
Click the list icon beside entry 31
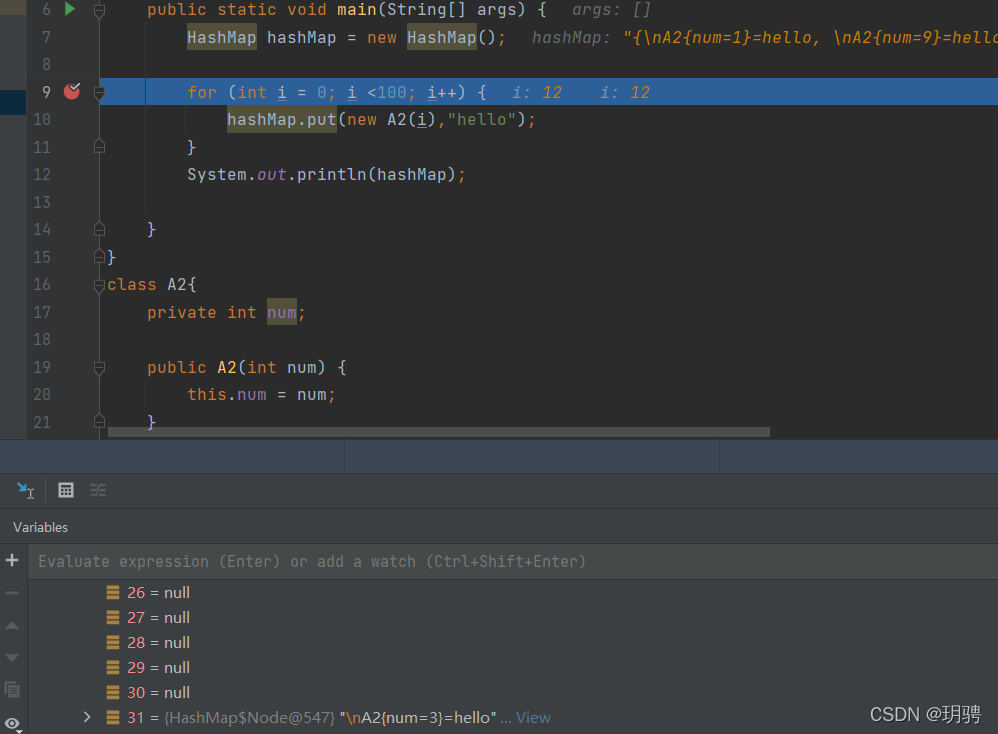113,717
